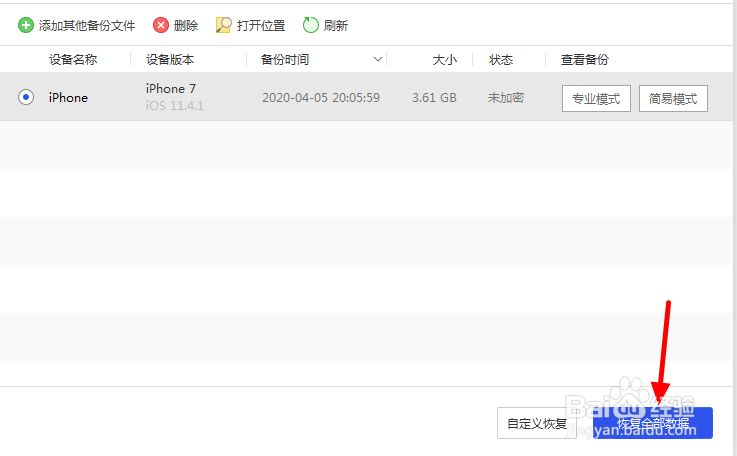Click 添加其他备份文件 label
The width and height of the screenshot is (737, 456).
pos(87,25)
